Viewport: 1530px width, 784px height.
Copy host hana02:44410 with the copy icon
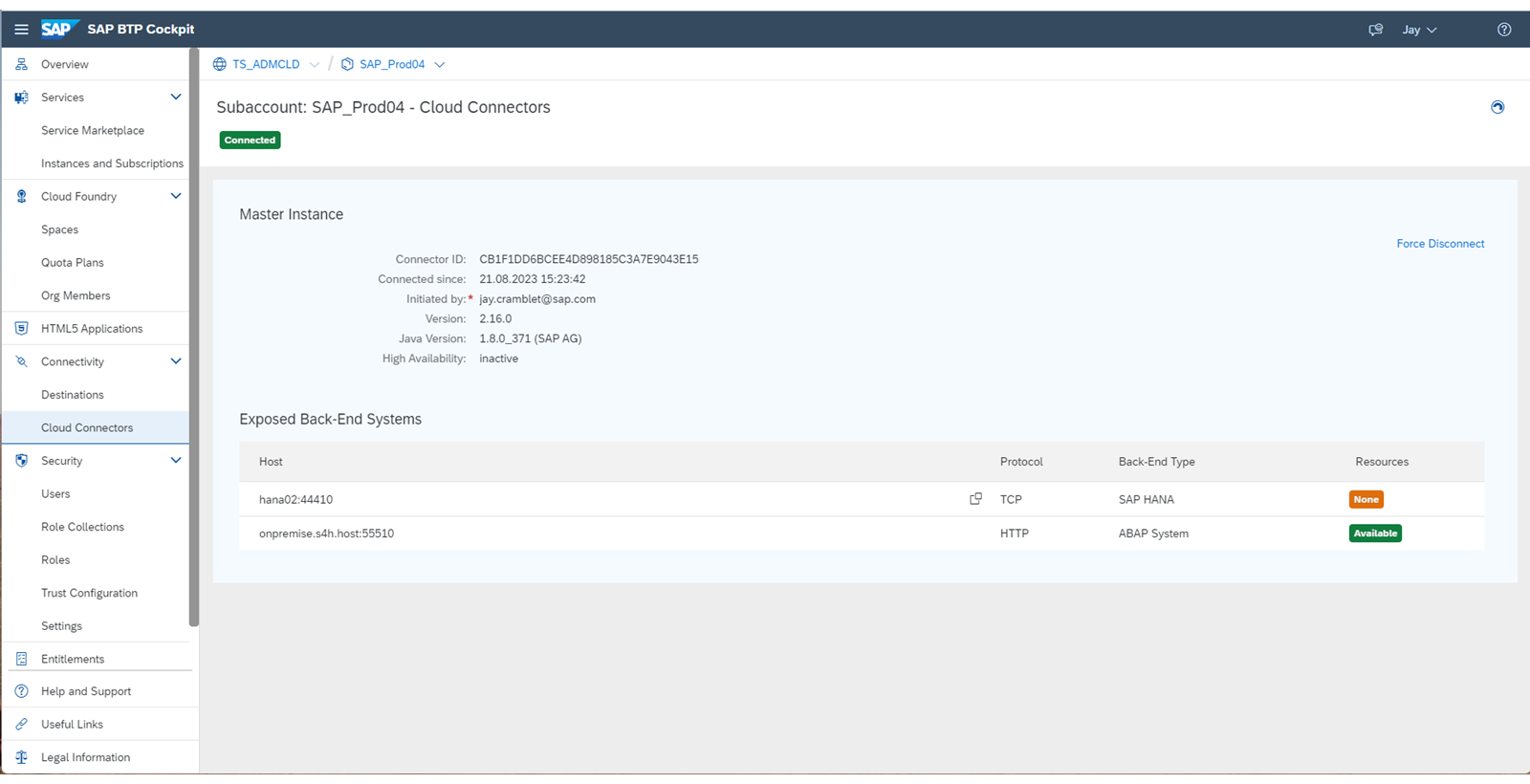[x=975, y=499]
